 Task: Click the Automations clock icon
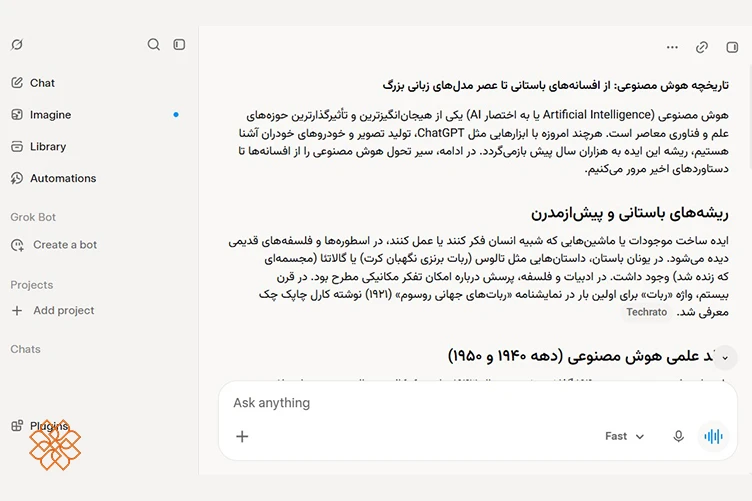[17, 178]
